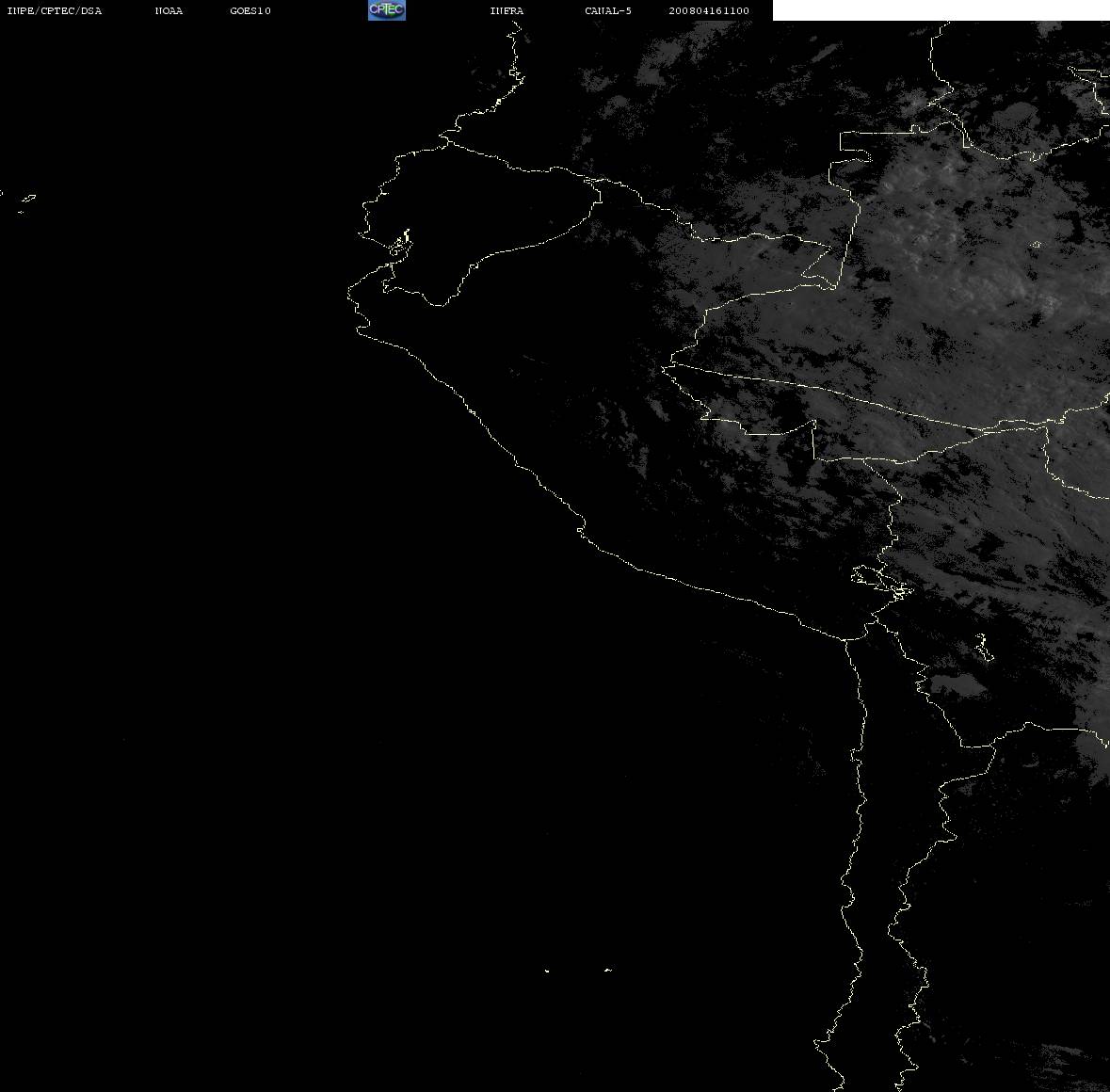Click the CPTEC logo in the header
The height and width of the screenshot is (1092, 1110).
click(387, 10)
